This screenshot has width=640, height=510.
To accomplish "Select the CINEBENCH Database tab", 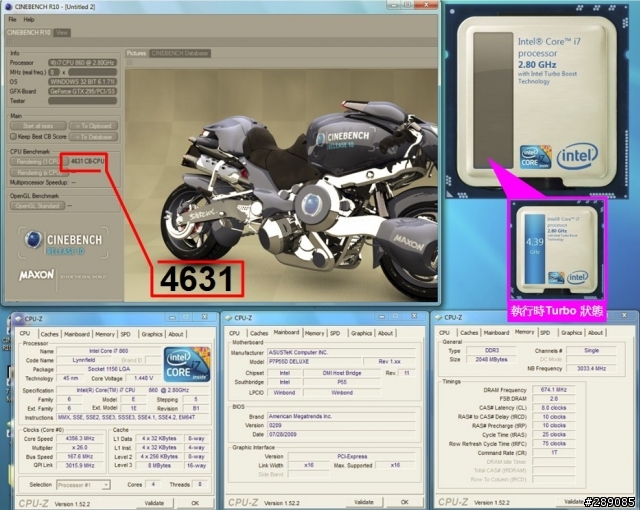I will click(180, 53).
